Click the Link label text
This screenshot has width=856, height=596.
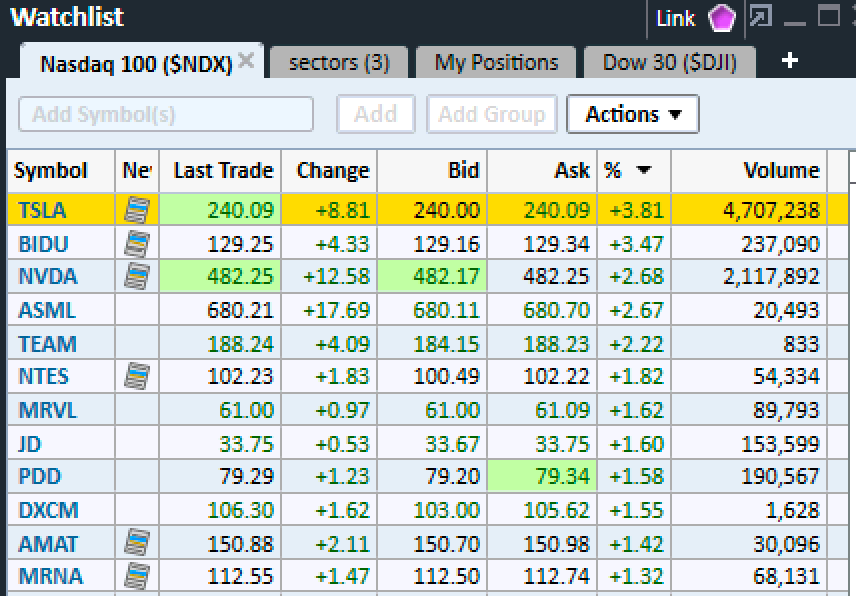(x=675, y=19)
